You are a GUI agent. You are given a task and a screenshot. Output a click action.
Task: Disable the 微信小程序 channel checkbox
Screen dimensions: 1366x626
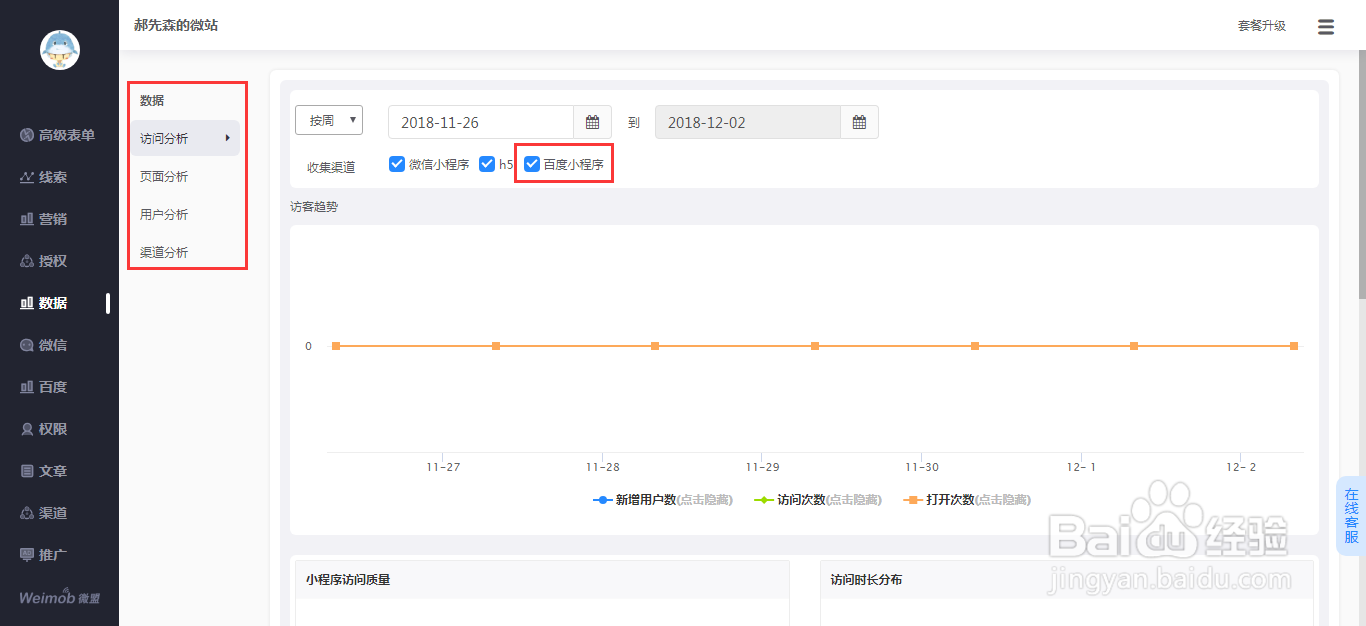(x=397, y=164)
